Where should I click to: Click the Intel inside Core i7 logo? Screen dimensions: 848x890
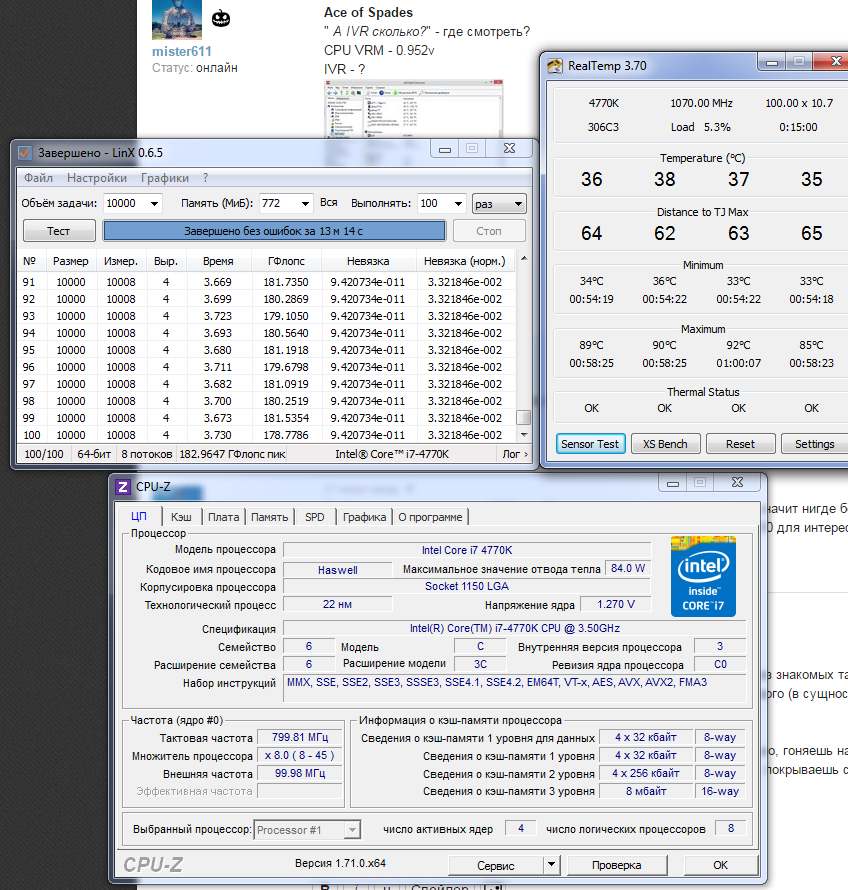(703, 576)
